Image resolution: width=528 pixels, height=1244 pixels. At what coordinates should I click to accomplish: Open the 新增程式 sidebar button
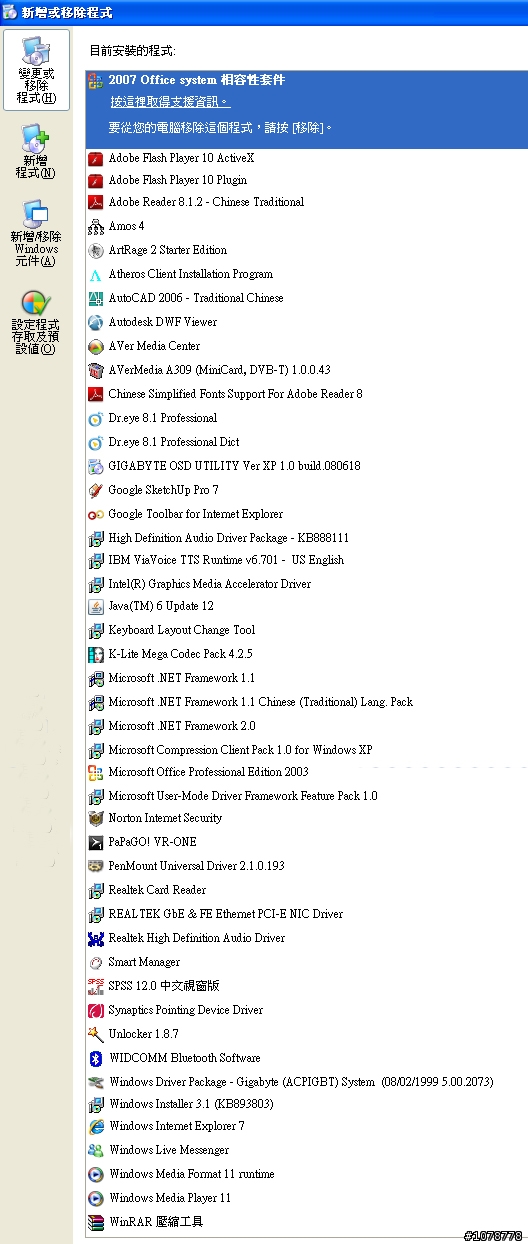[36, 153]
